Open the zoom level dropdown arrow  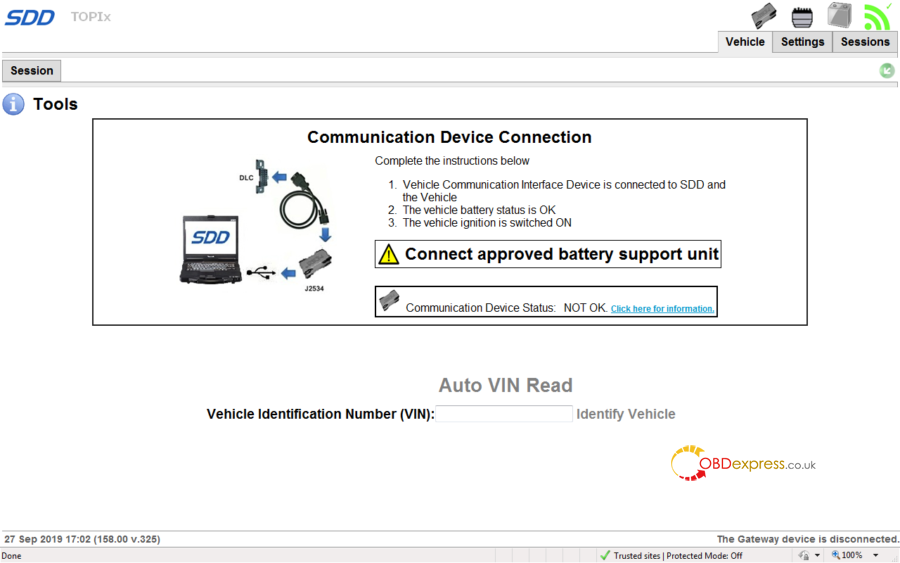click(876, 556)
